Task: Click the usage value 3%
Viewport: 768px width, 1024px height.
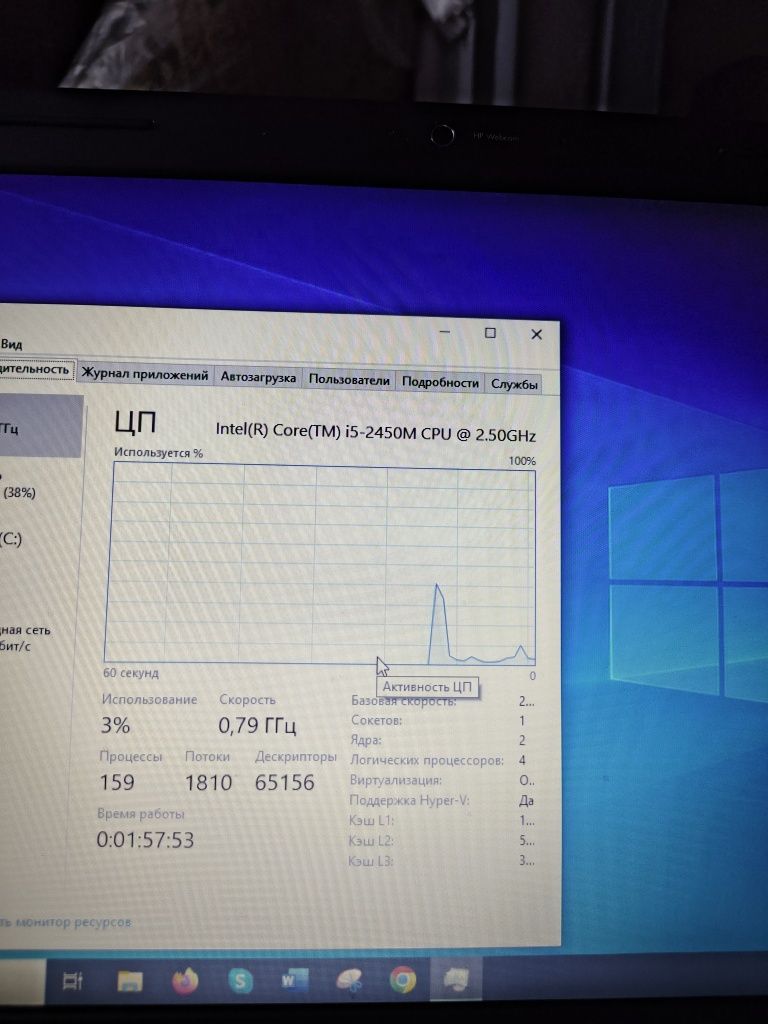Action: 116,726
